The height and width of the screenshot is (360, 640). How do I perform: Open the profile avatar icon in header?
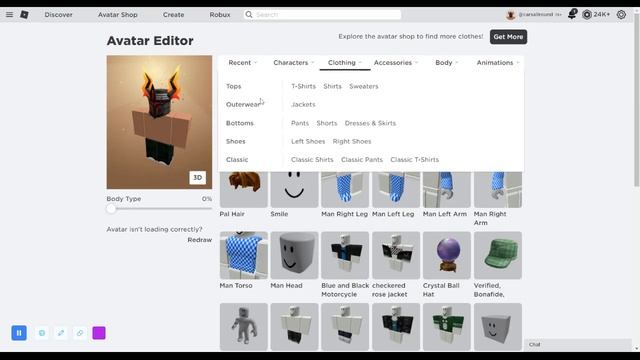(510, 15)
